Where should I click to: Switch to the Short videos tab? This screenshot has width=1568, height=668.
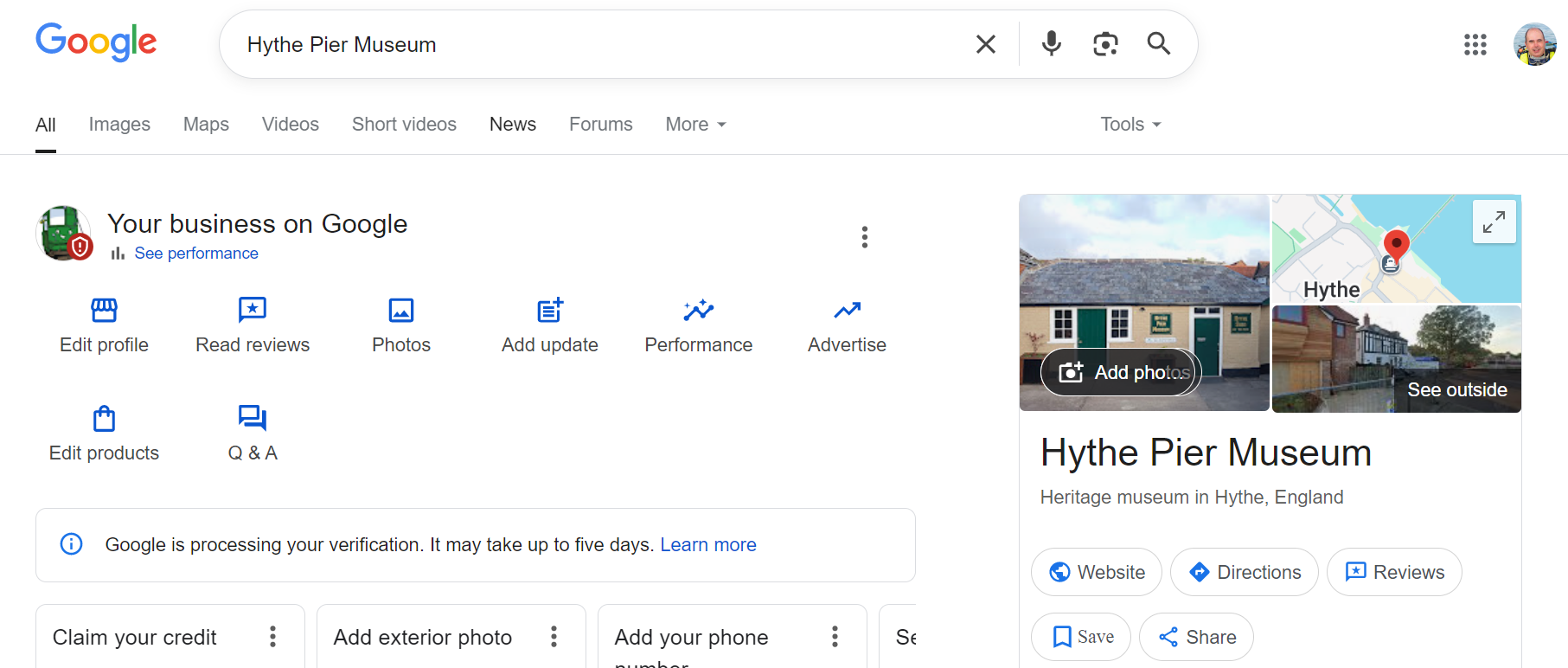pyautogui.click(x=404, y=125)
